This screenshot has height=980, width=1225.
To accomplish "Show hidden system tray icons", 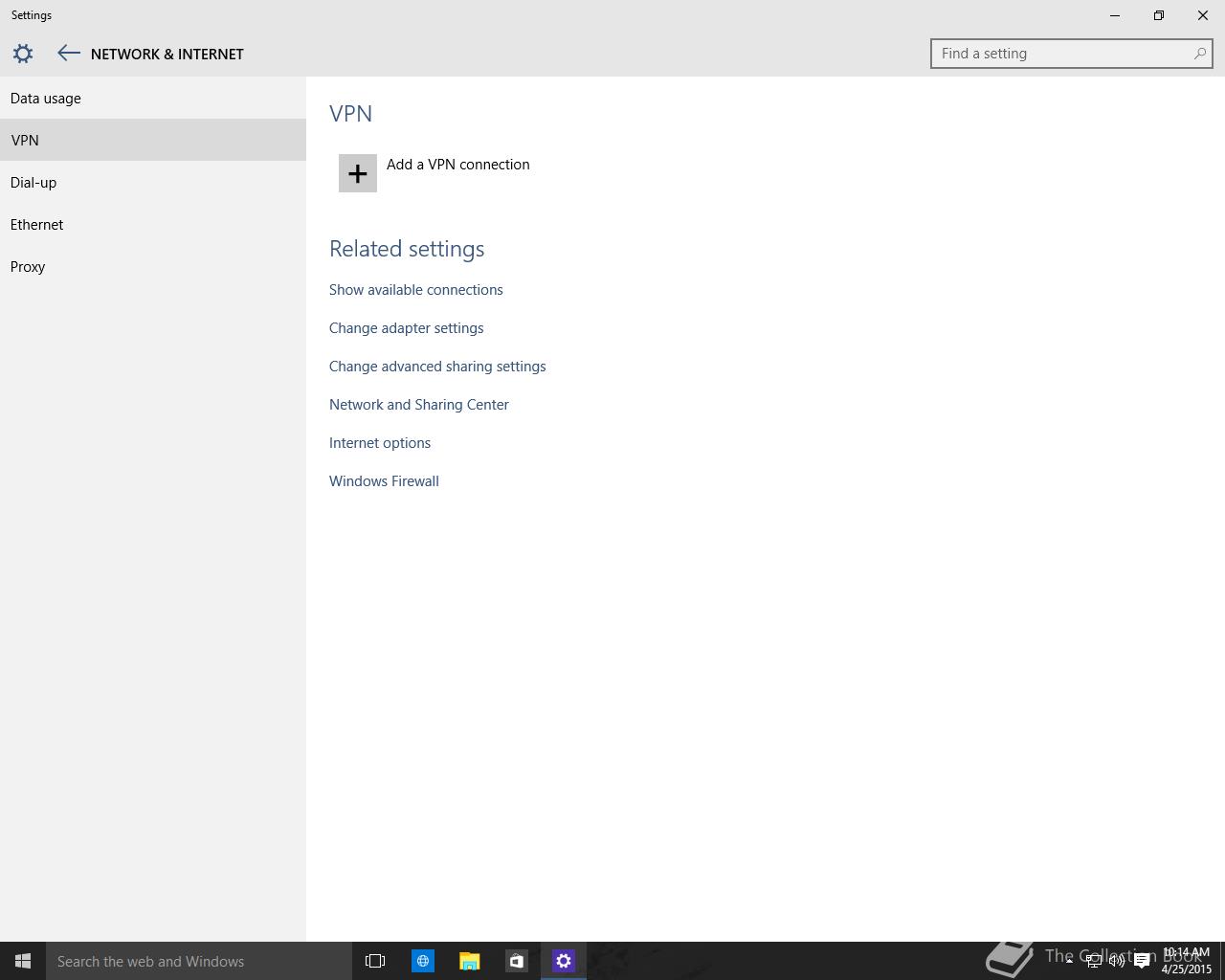I will [1069, 961].
